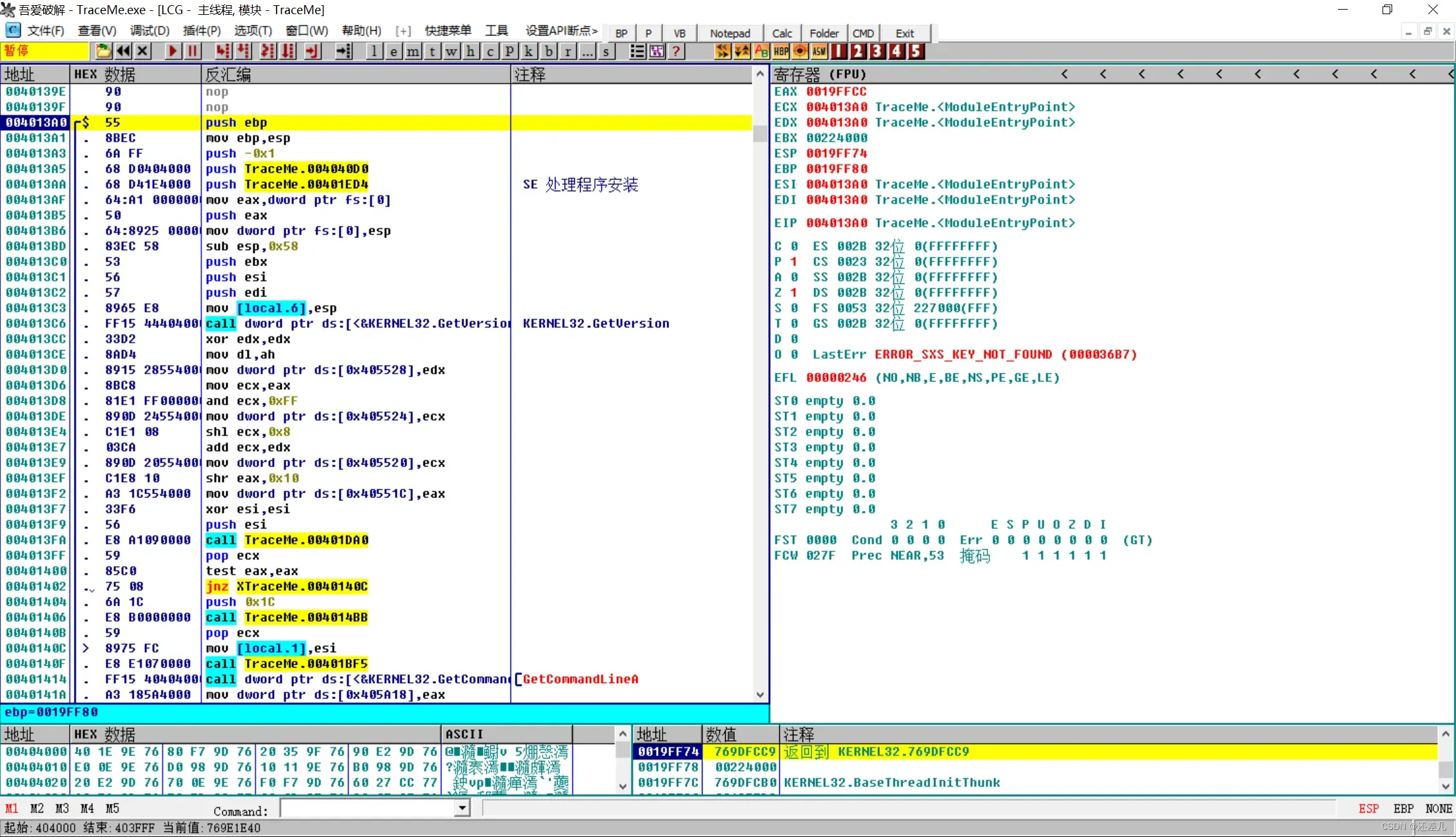Show Source via 's' toolbar button
1456x837 pixels.
click(x=607, y=51)
